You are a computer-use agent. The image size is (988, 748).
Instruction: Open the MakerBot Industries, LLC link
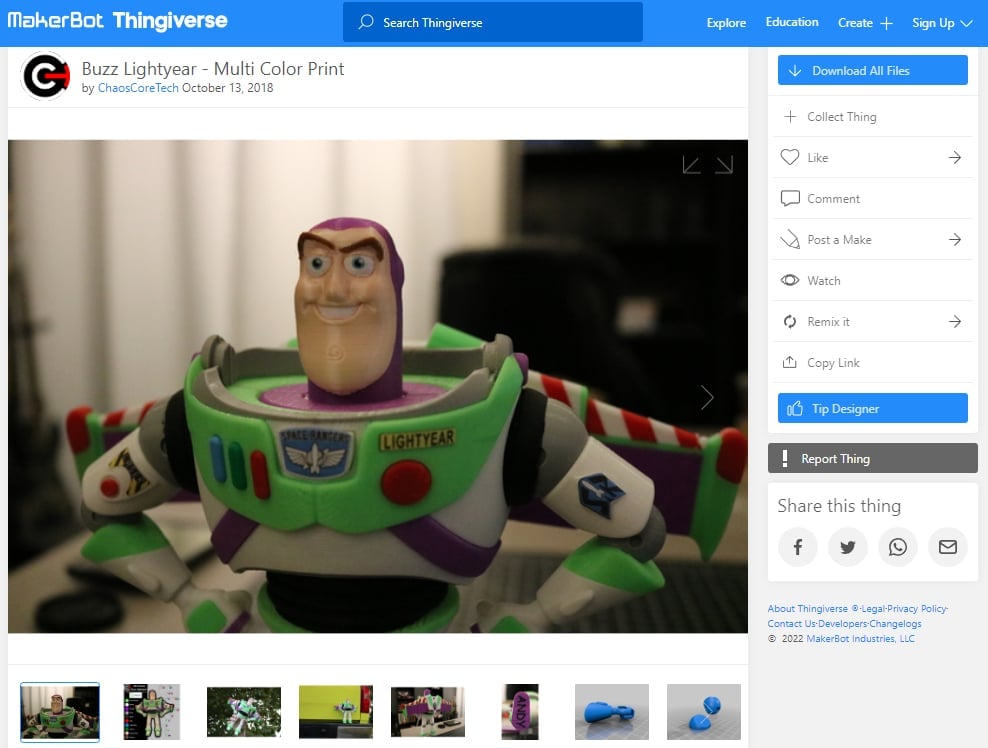(860, 639)
